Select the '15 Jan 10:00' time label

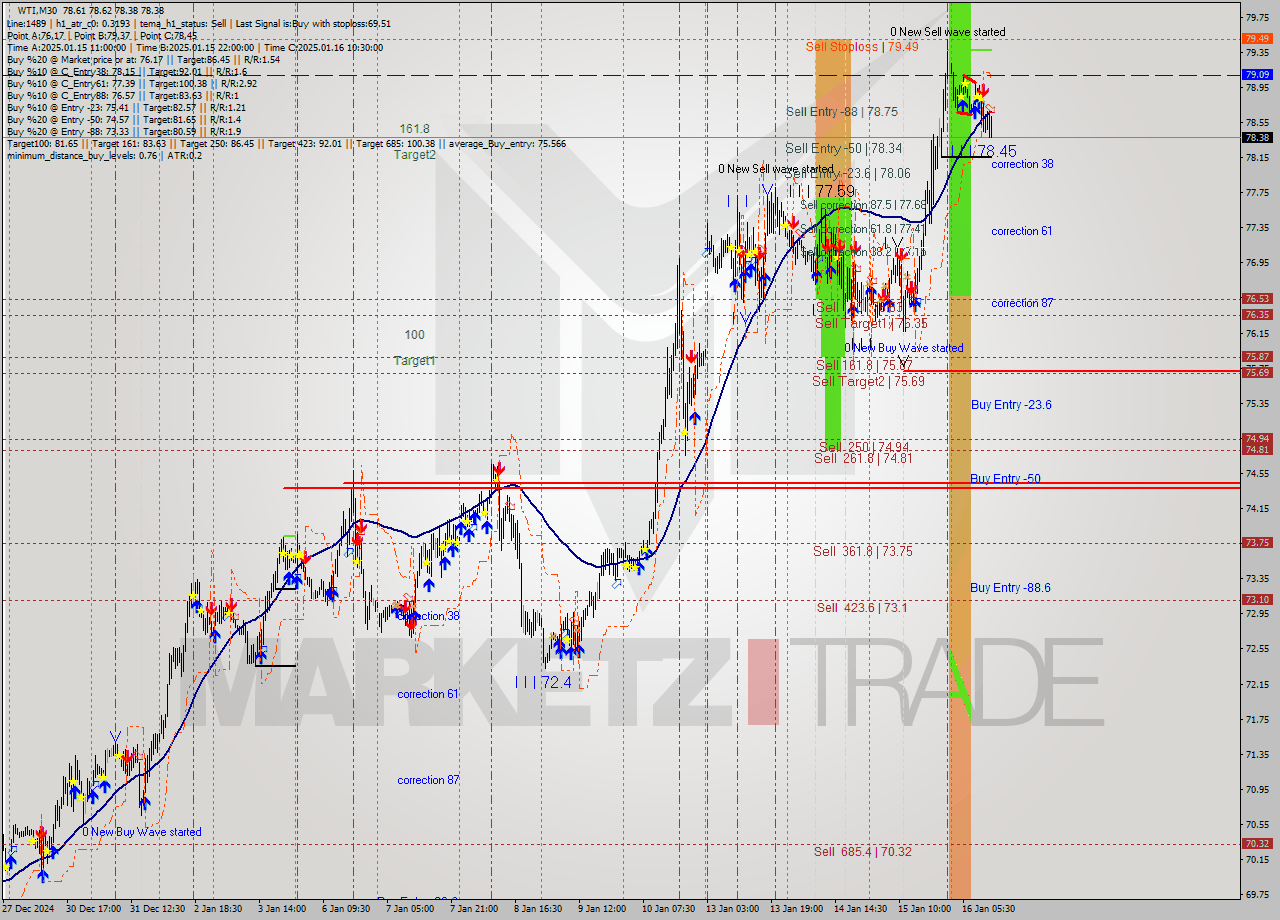pos(926,909)
